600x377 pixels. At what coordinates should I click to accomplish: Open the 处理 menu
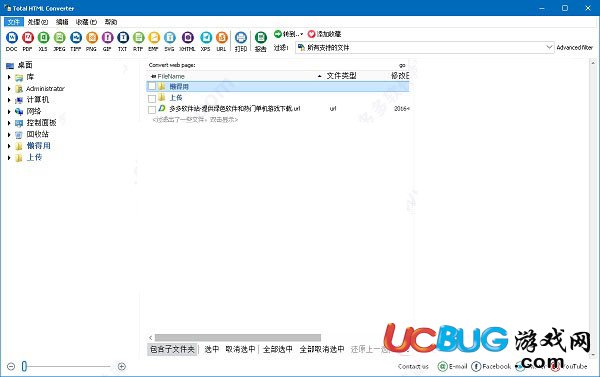pyautogui.click(x=38, y=22)
